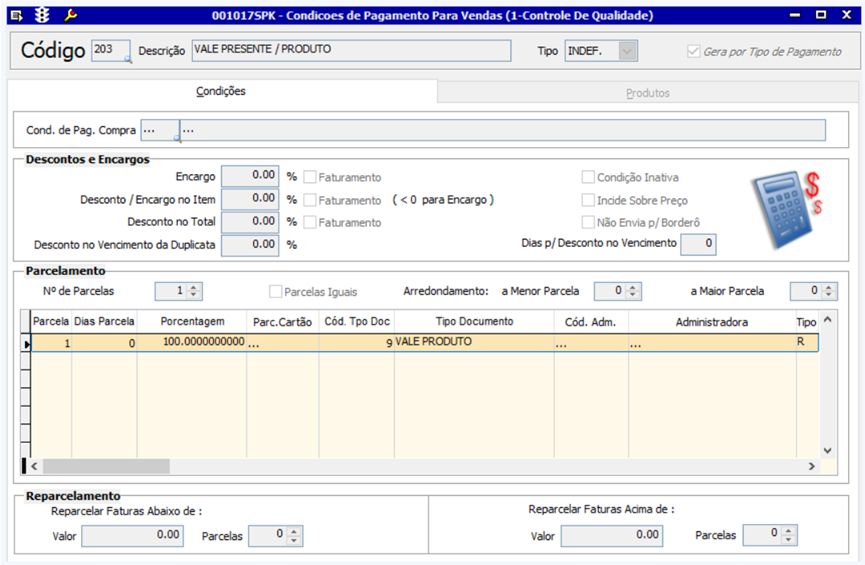Select the Condições tab
The width and height of the screenshot is (865, 565).
coord(222,92)
